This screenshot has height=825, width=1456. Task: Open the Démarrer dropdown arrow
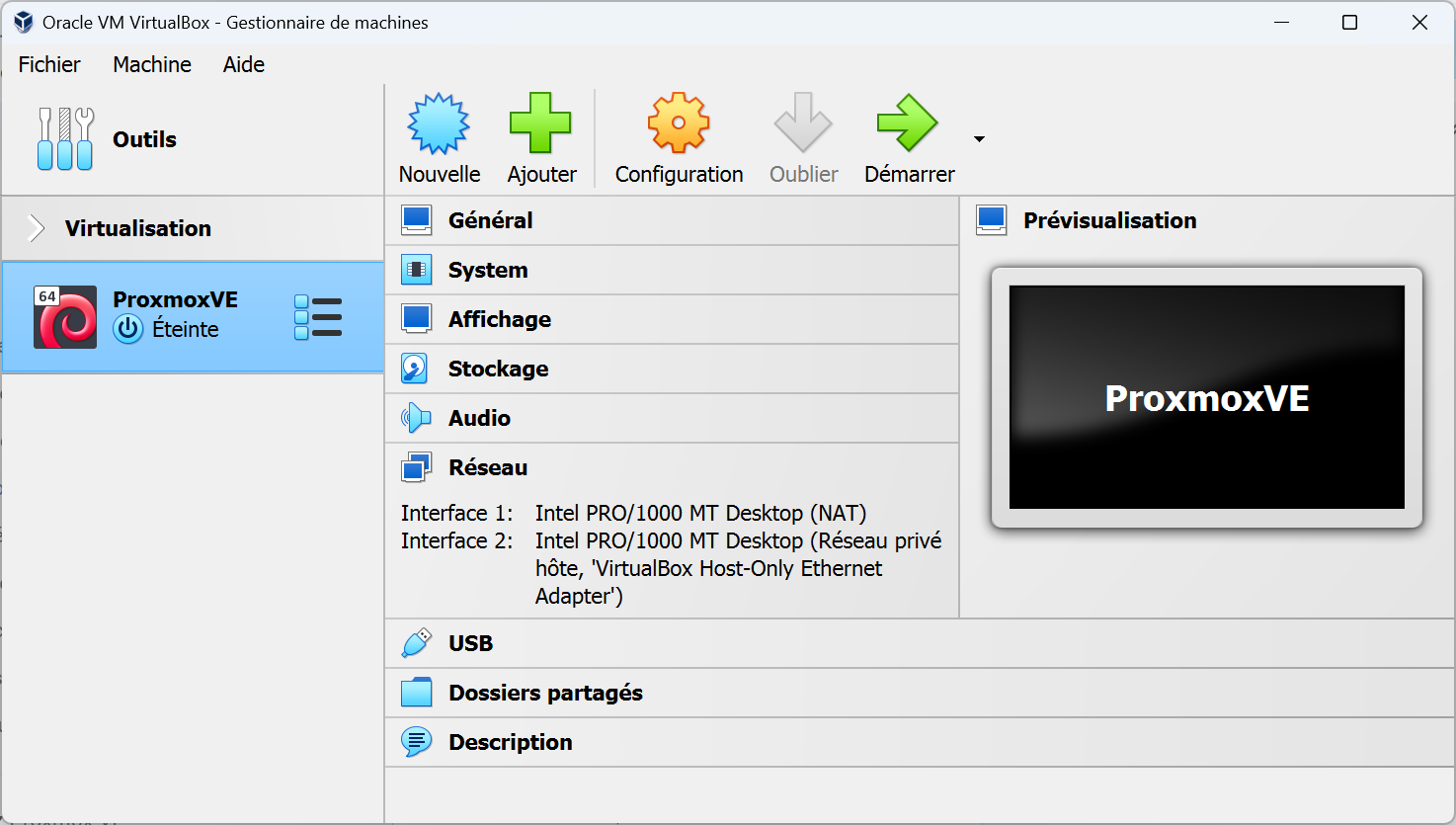pos(979,139)
